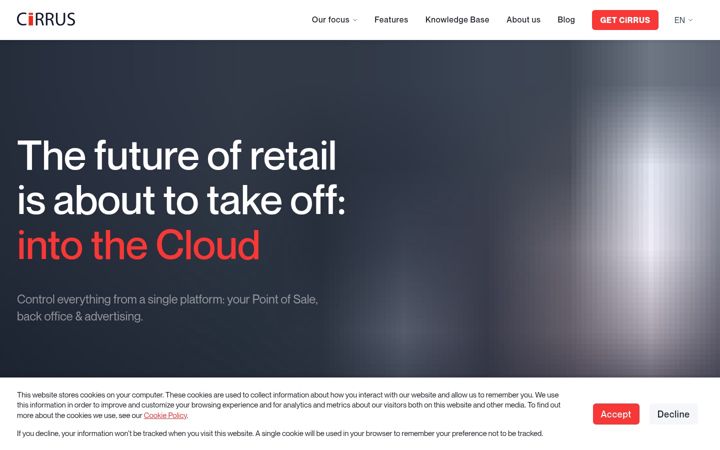Open the Features page
The height and width of the screenshot is (450, 720).
(x=391, y=20)
